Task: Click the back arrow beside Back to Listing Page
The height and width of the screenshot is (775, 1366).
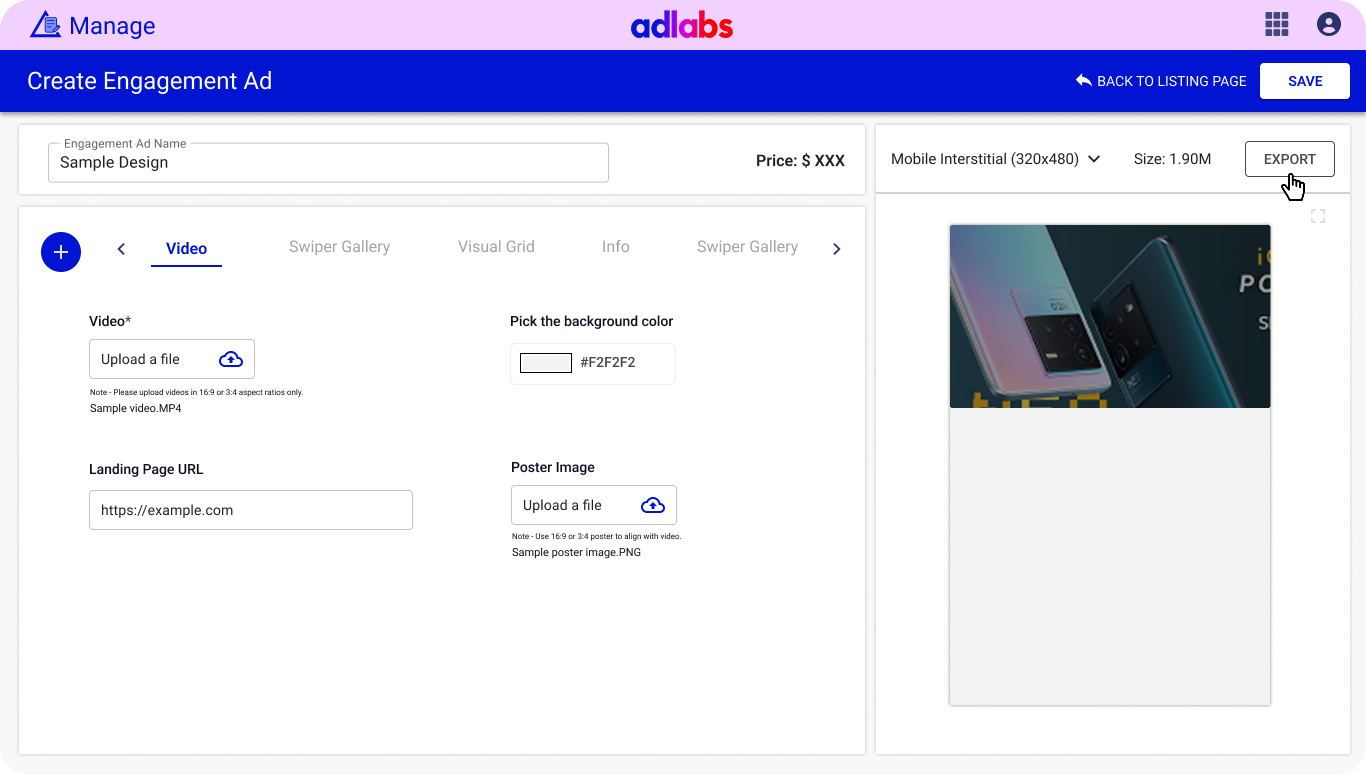Action: pyautogui.click(x=1083, y=81)
